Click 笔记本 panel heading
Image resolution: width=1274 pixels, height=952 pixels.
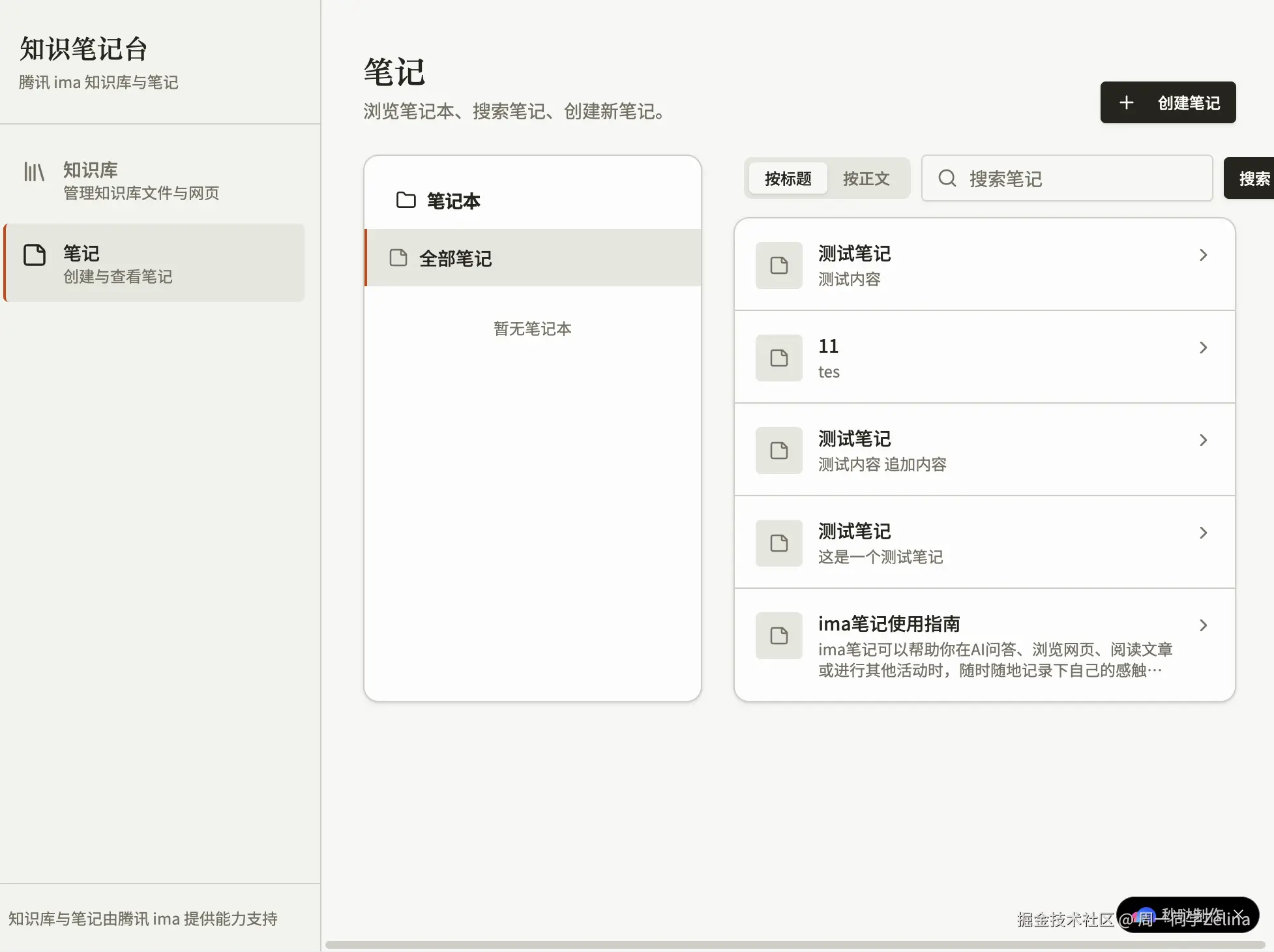454,201
